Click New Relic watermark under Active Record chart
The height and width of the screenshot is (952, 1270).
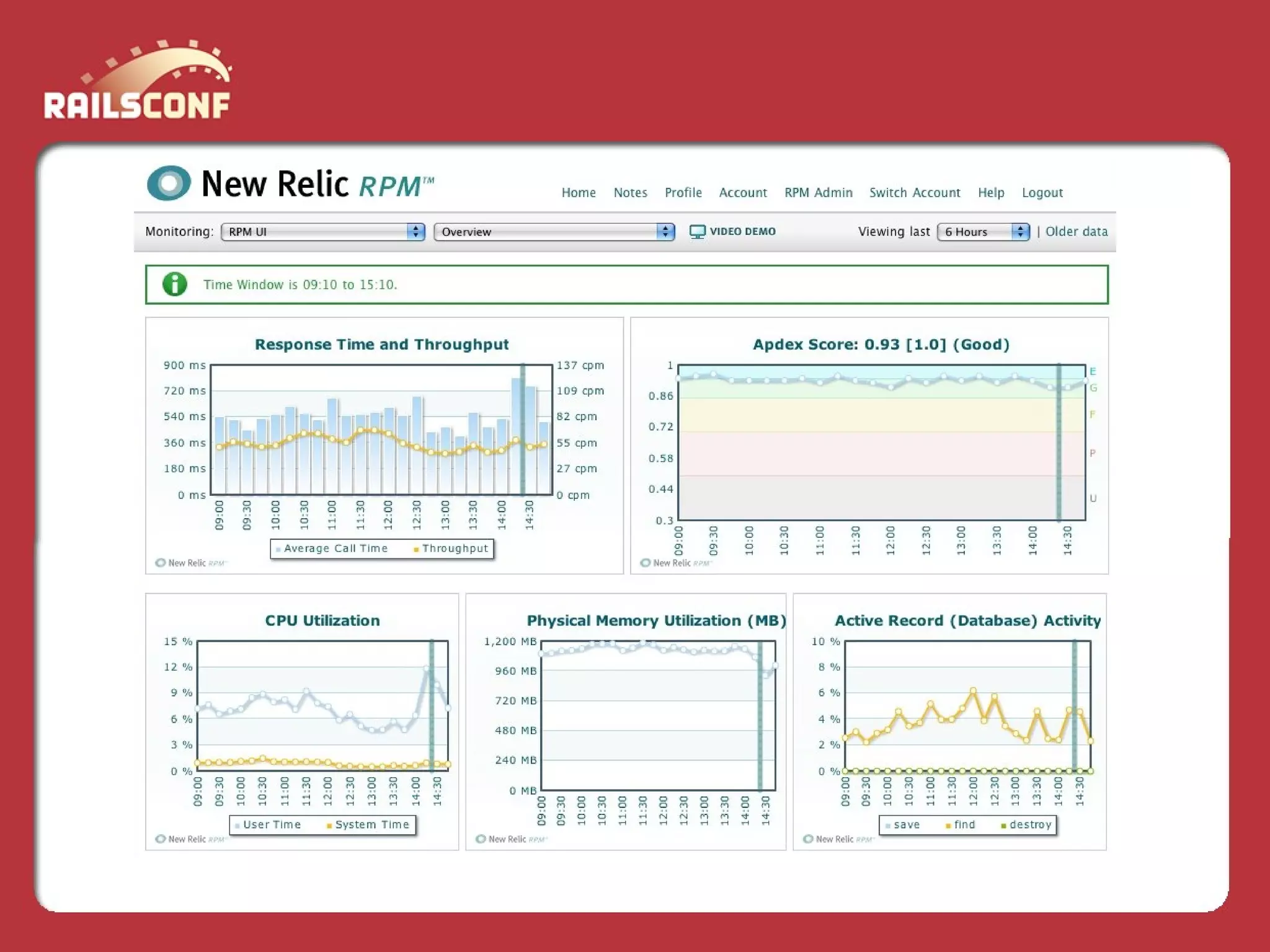(x=838, y=839)
